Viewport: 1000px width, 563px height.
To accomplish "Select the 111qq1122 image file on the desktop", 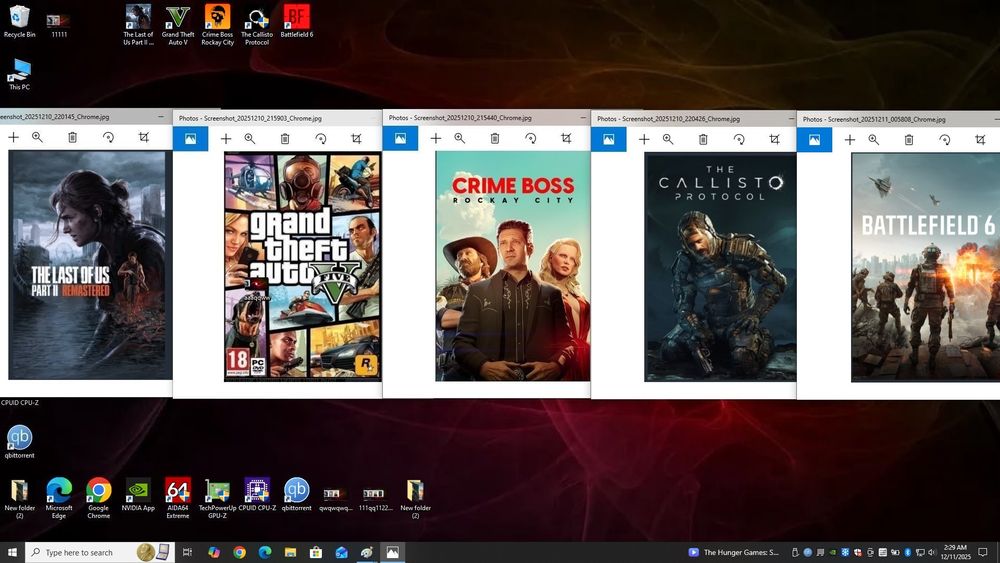I will coord(375,500).
